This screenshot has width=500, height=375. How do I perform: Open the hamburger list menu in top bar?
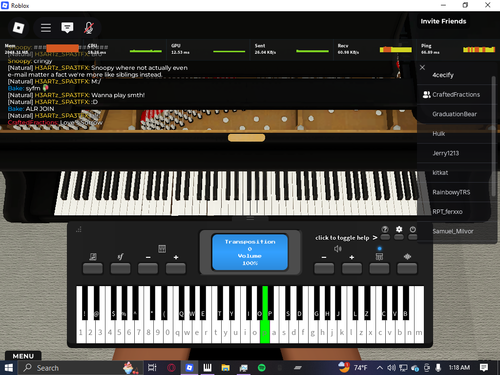(46, 28)
